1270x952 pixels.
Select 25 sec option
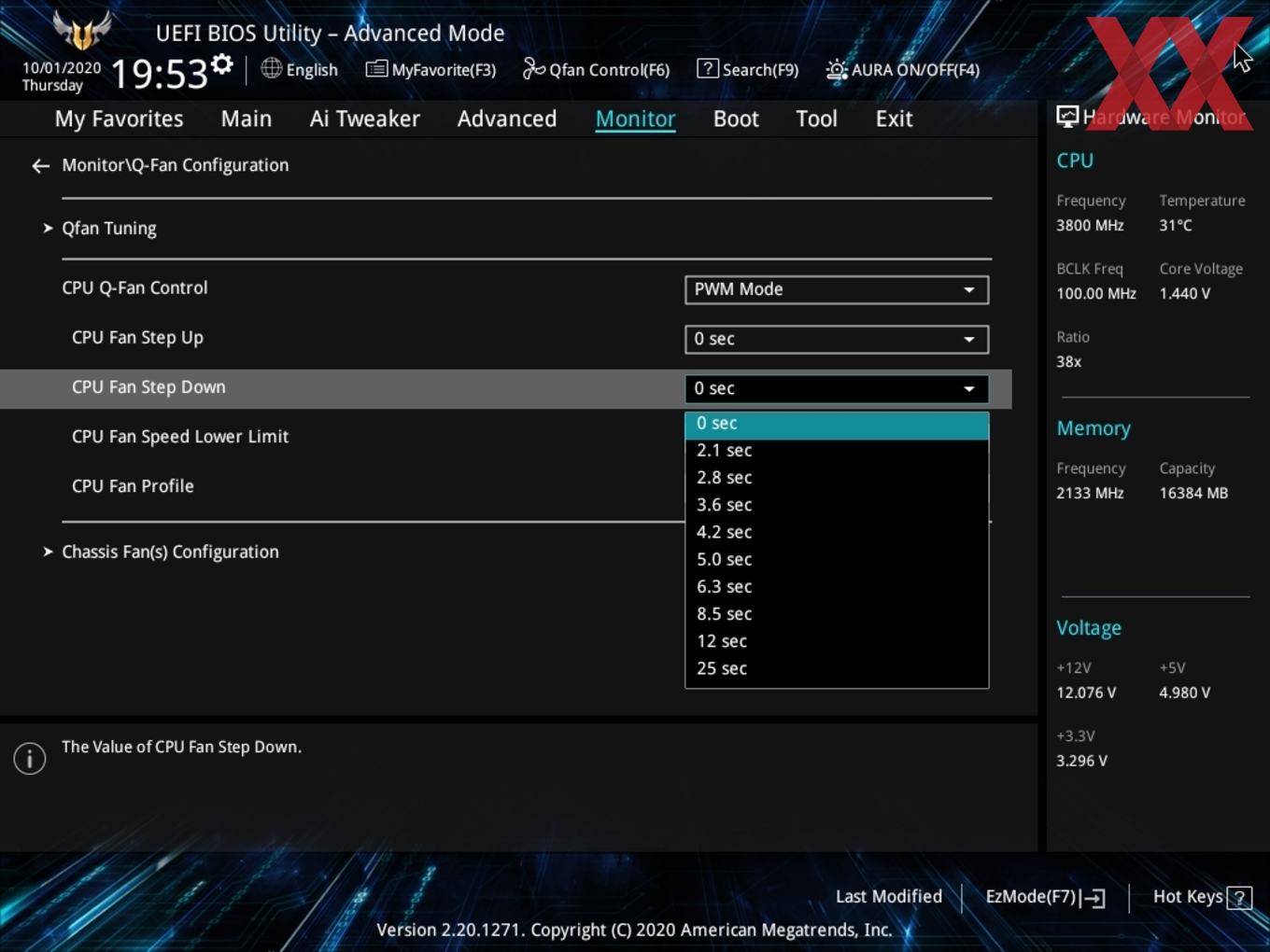pyautogui.click(x=837, y=668)
